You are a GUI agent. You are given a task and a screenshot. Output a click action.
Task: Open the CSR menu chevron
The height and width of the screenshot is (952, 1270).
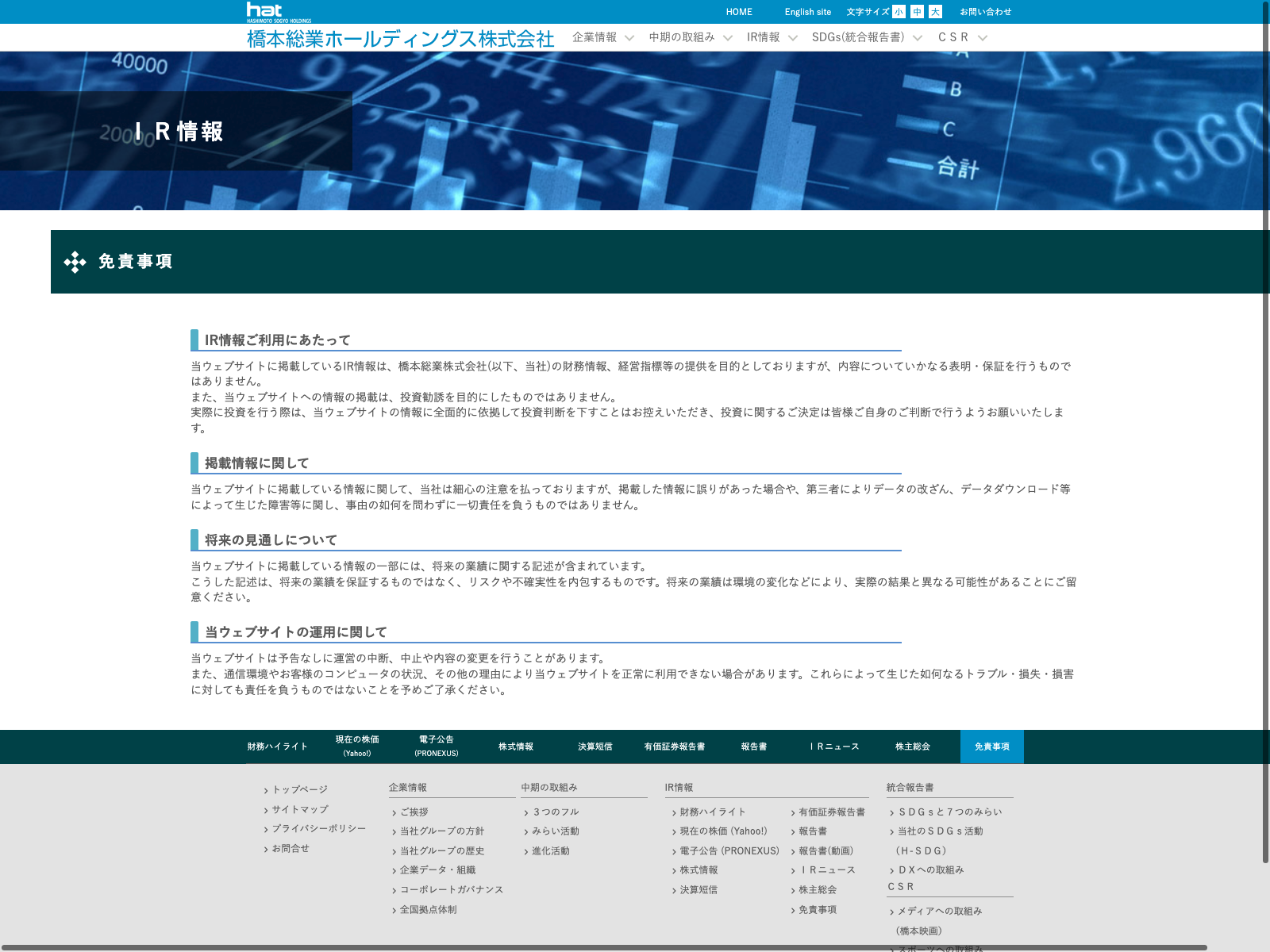point(983,38)
